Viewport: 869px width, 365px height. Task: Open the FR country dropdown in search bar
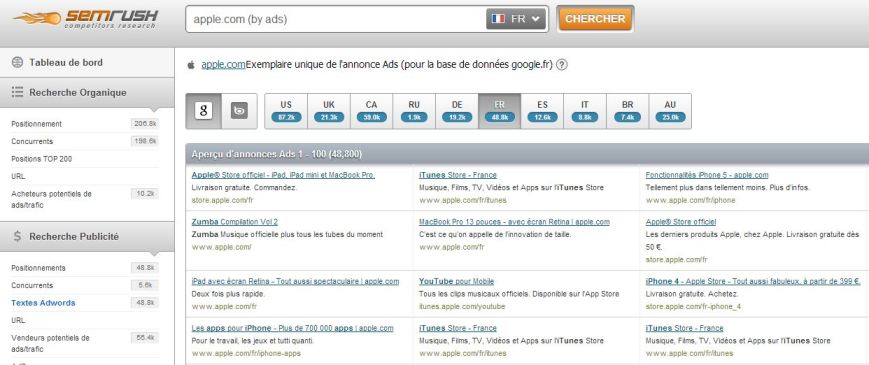(516, 19)
